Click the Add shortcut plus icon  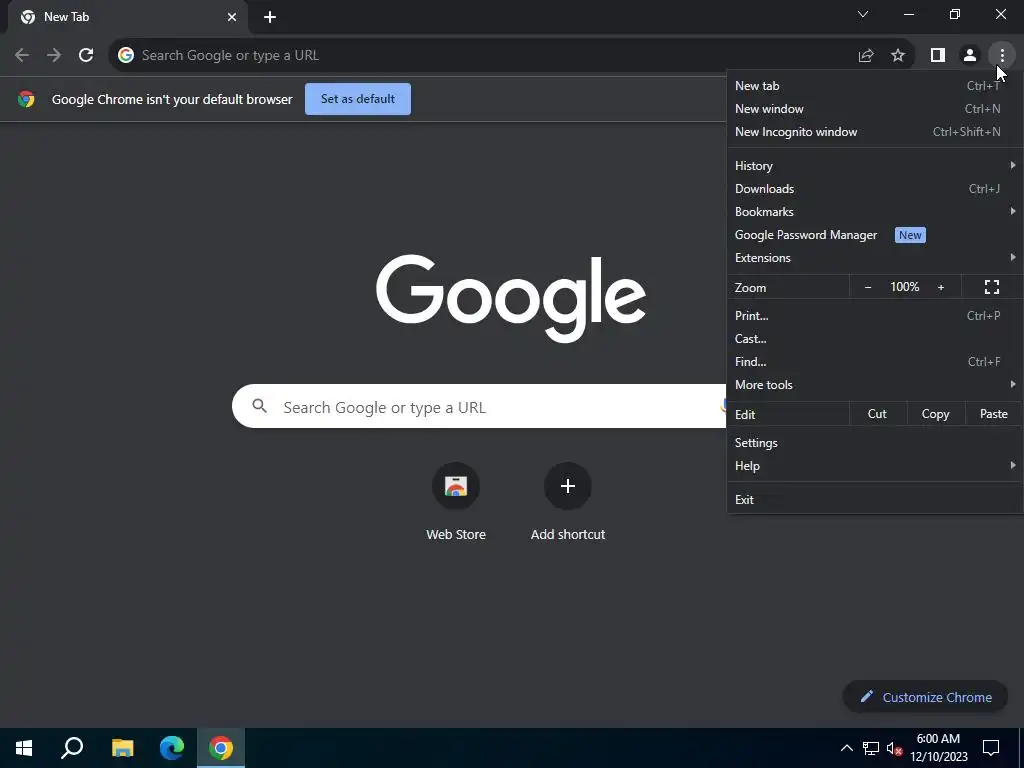[568, 486]
